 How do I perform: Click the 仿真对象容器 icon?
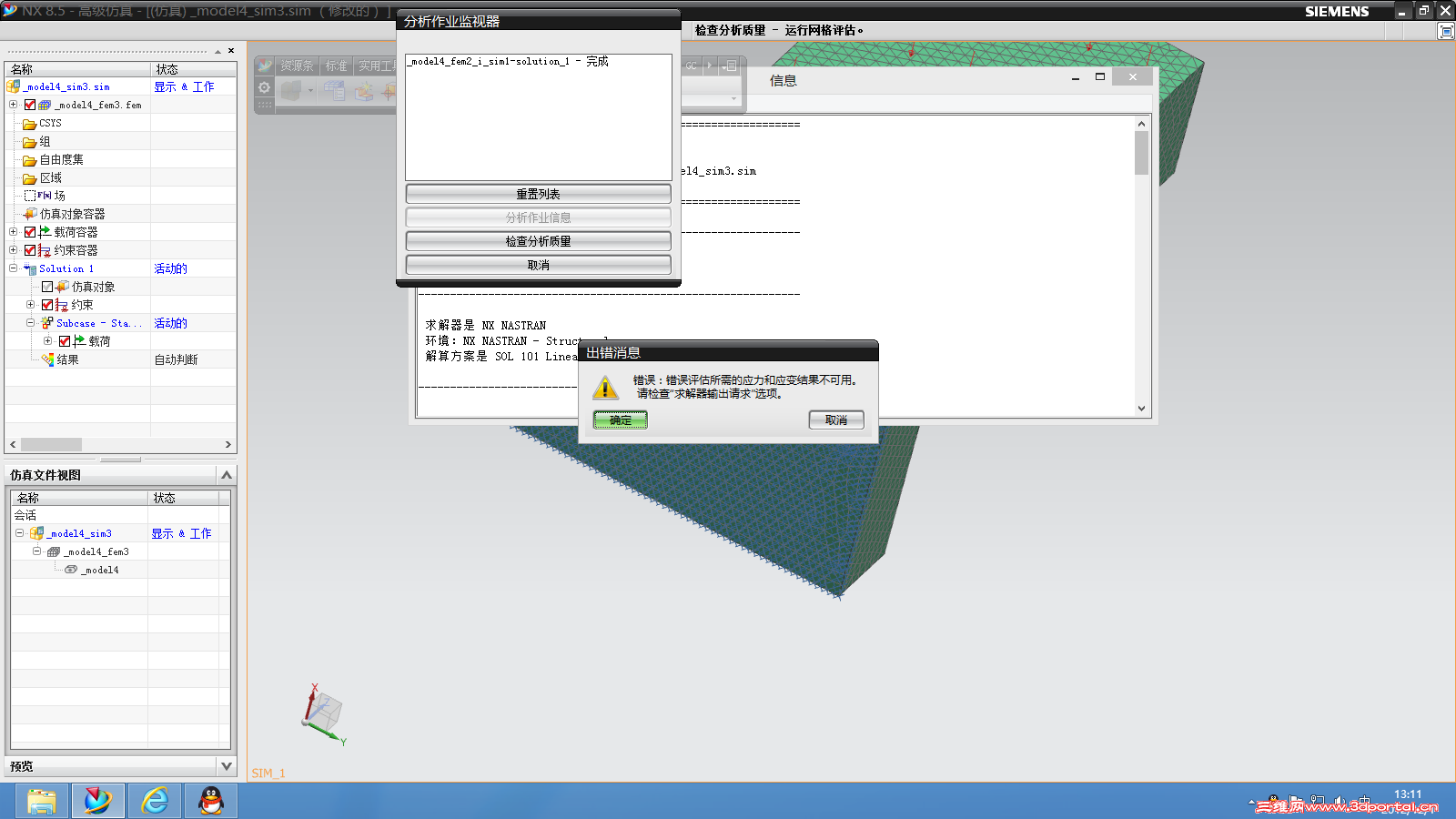click(30, 214)
